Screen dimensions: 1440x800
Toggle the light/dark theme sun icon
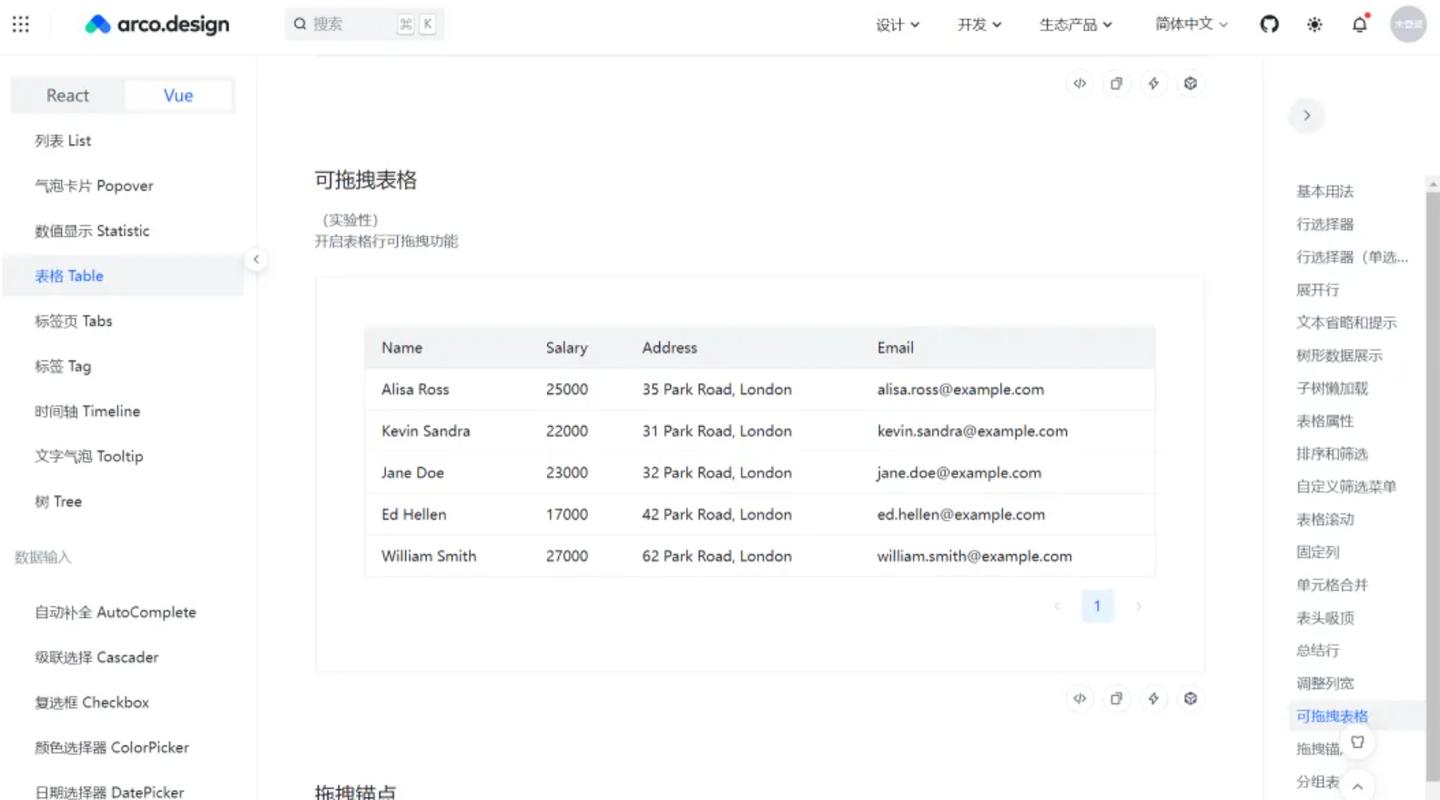(x=1314, y=24)
